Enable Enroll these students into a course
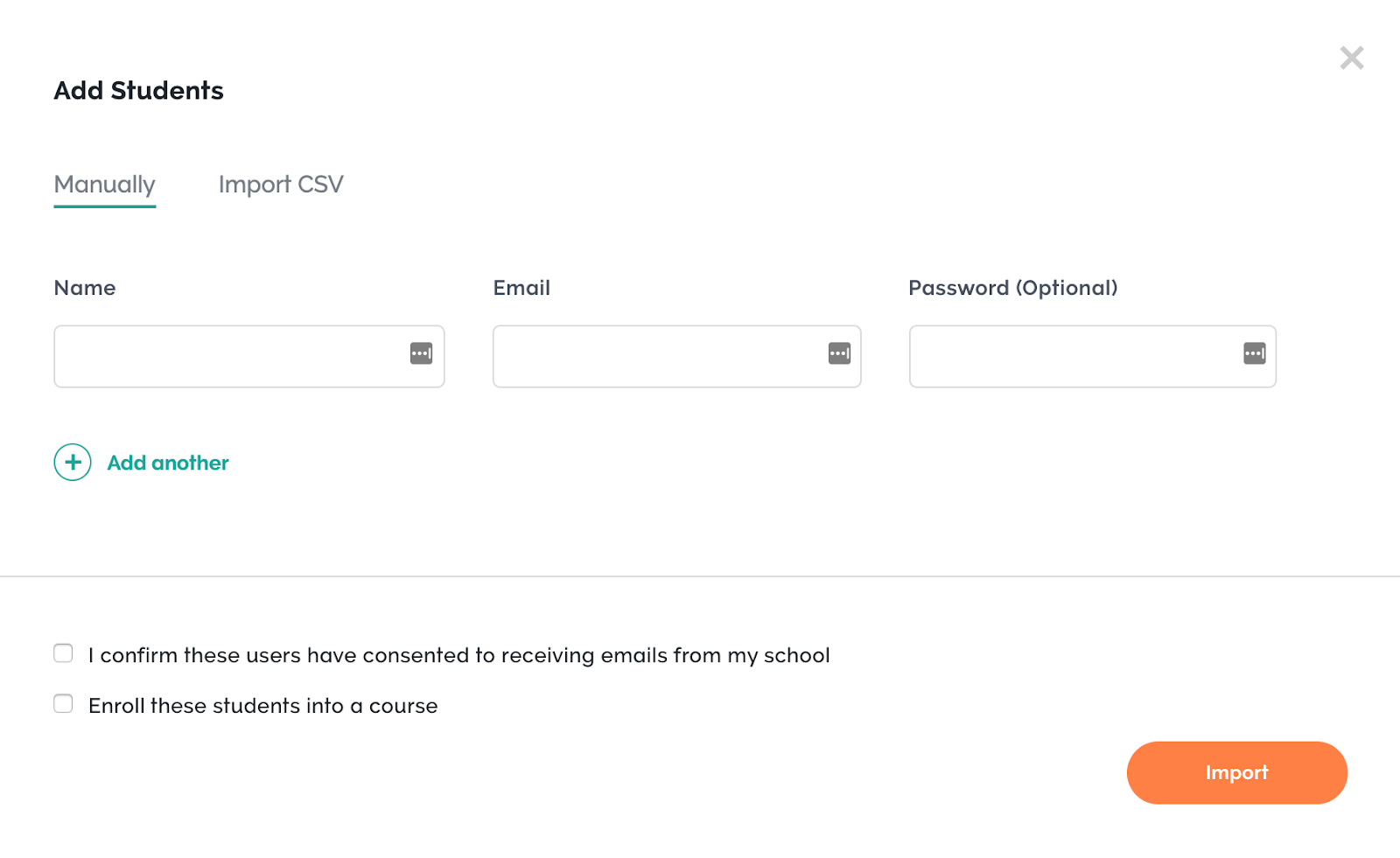Image resolution: width=1400 pixels, height=858 pixels. pos(63,703)
